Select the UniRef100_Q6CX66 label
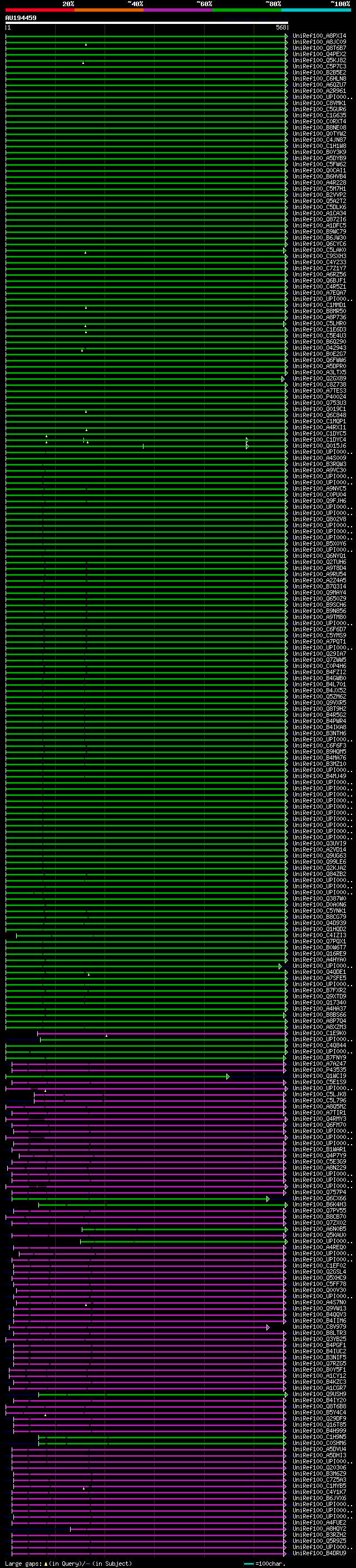Image resolution: width=356 pixels, height=1568 pixels. coord(319,1198)
